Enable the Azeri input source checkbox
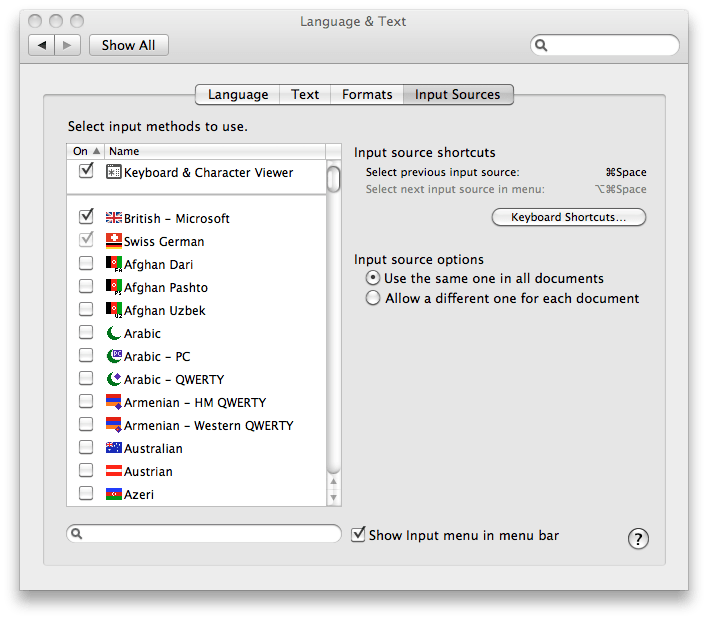 pyautogui.click(x=86, y=493)
